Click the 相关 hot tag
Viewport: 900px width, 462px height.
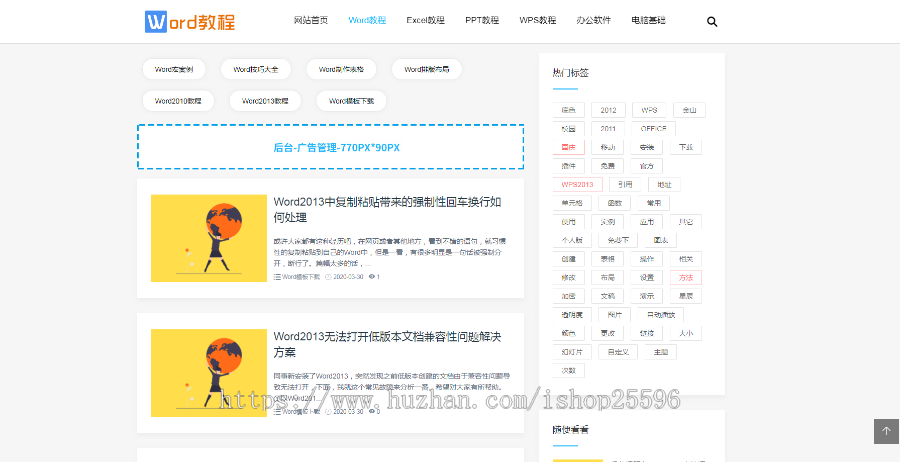(686, 259)
